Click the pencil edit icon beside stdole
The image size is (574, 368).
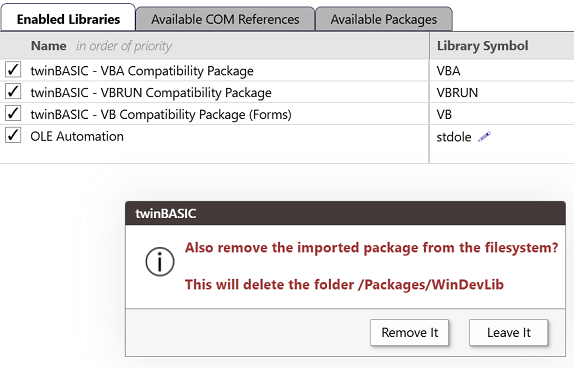point(484,137)
